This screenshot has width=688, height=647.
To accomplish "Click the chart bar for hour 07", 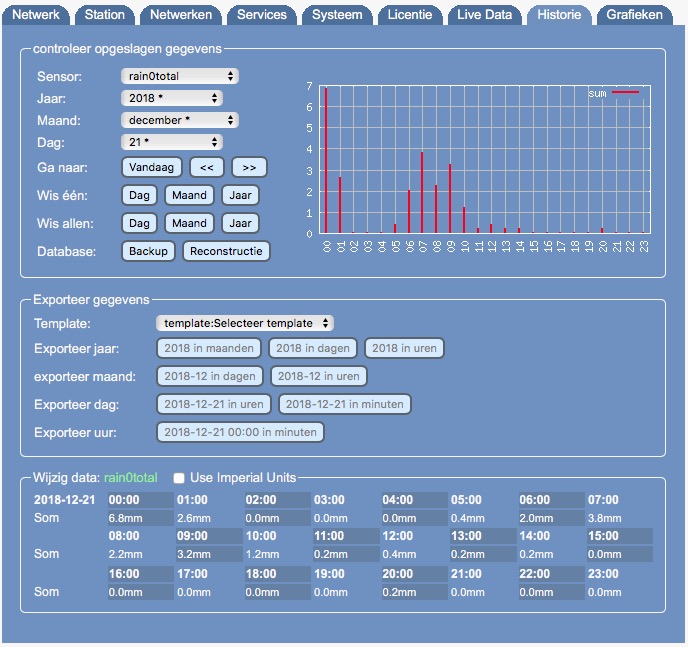I will [422, 193].
